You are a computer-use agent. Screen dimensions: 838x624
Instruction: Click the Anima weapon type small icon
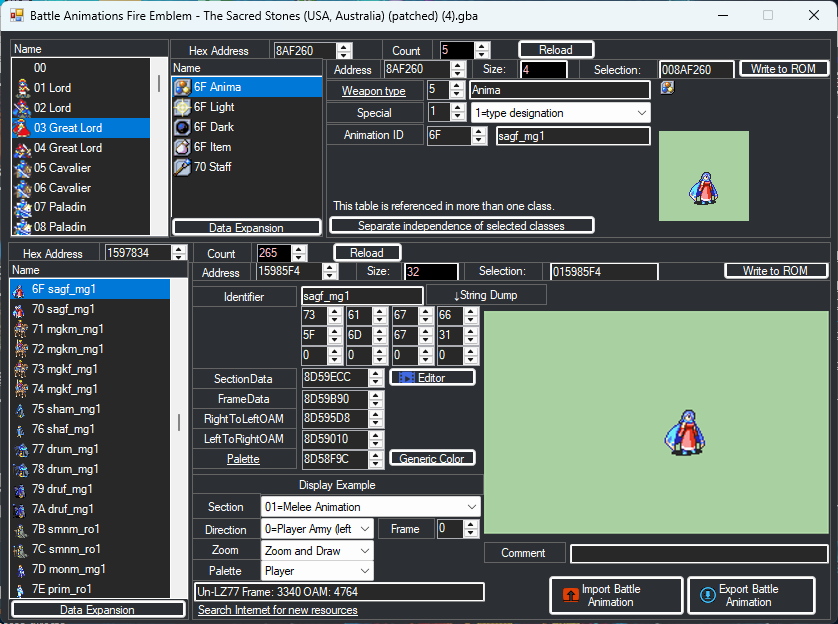click(x=667, y=88)
